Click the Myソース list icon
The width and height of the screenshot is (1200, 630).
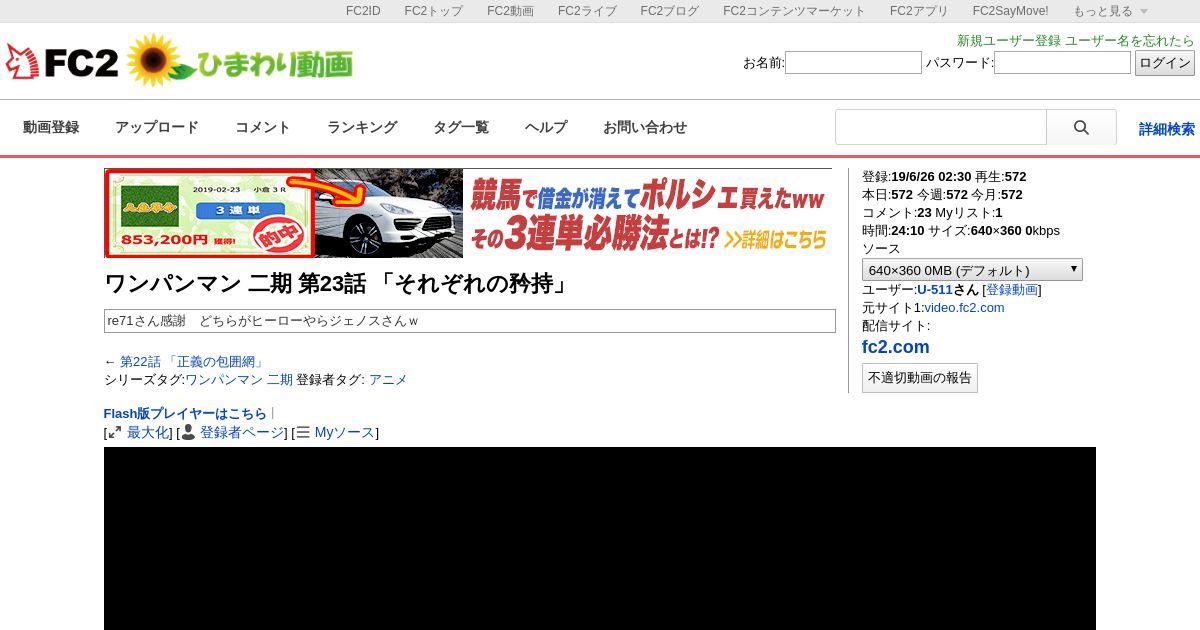tap(303, 432)
